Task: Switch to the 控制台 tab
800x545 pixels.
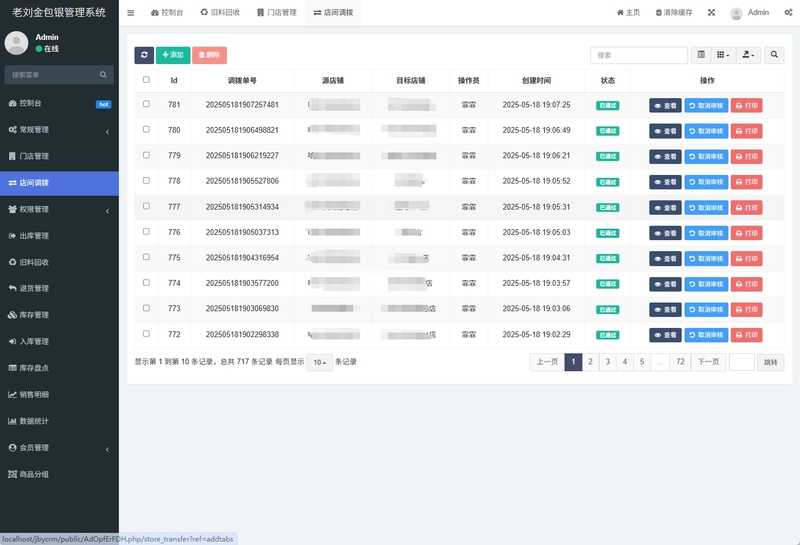Action: click(x=167, y=13)
